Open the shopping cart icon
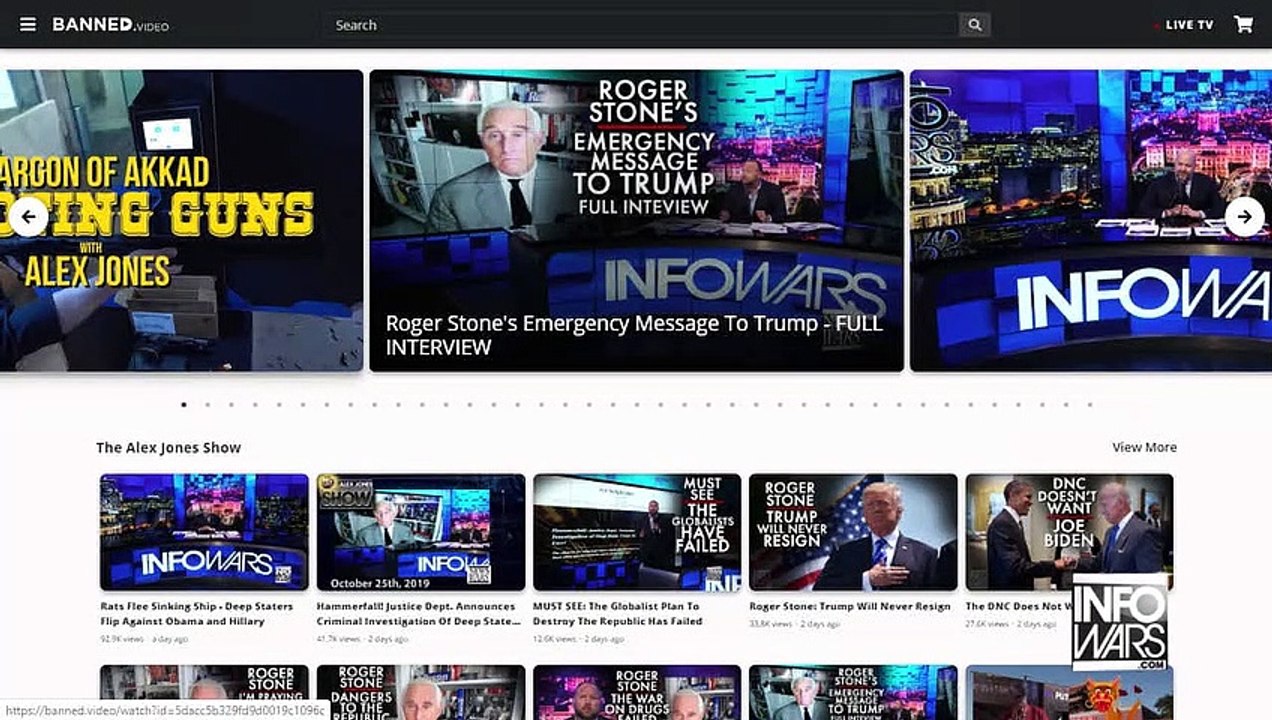This screenshot has width=1272, height=720. pos(1244,24)
